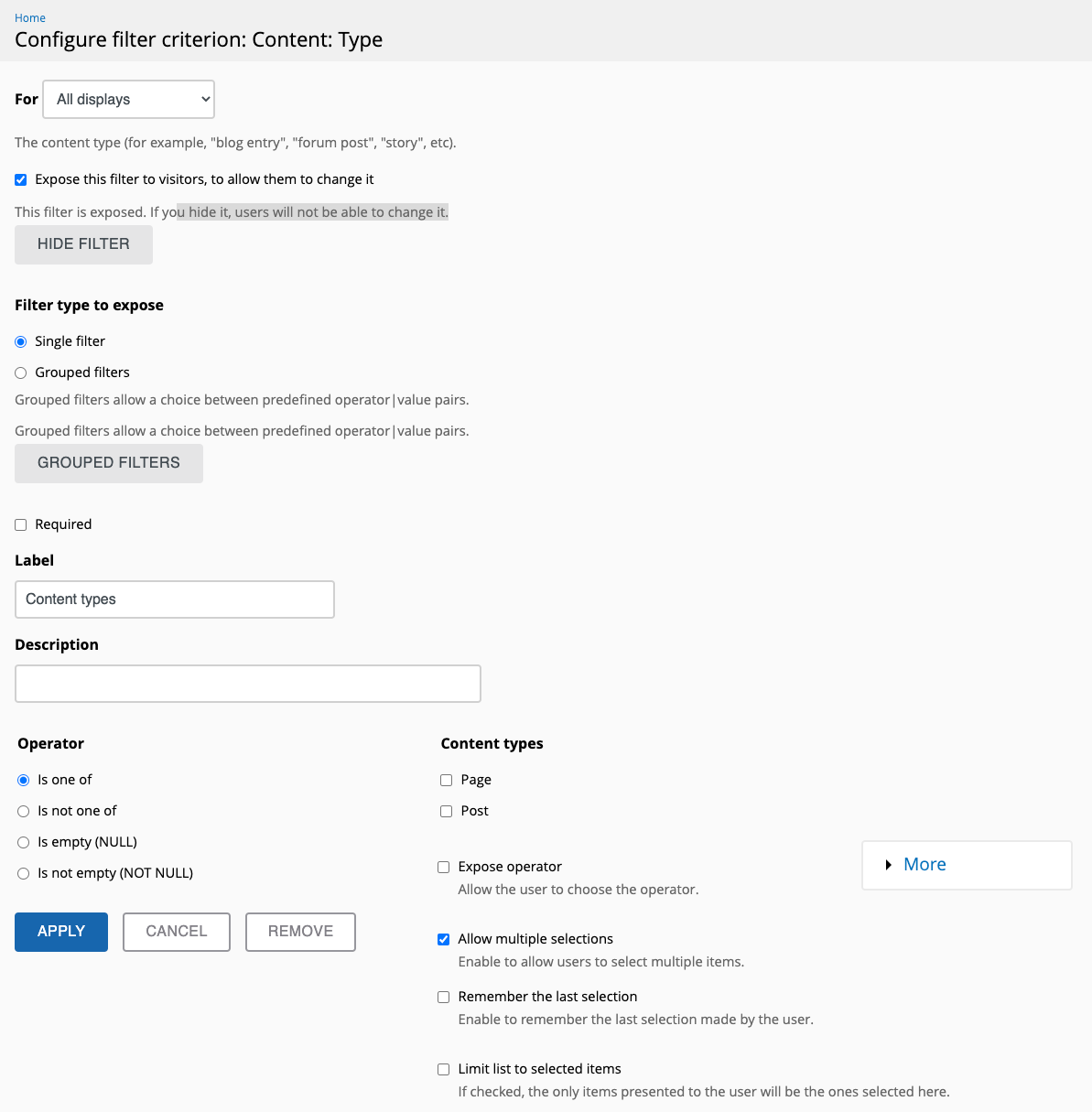
Task: Enable Remember the last selection checkbox
Action: [x=444, y=997]
